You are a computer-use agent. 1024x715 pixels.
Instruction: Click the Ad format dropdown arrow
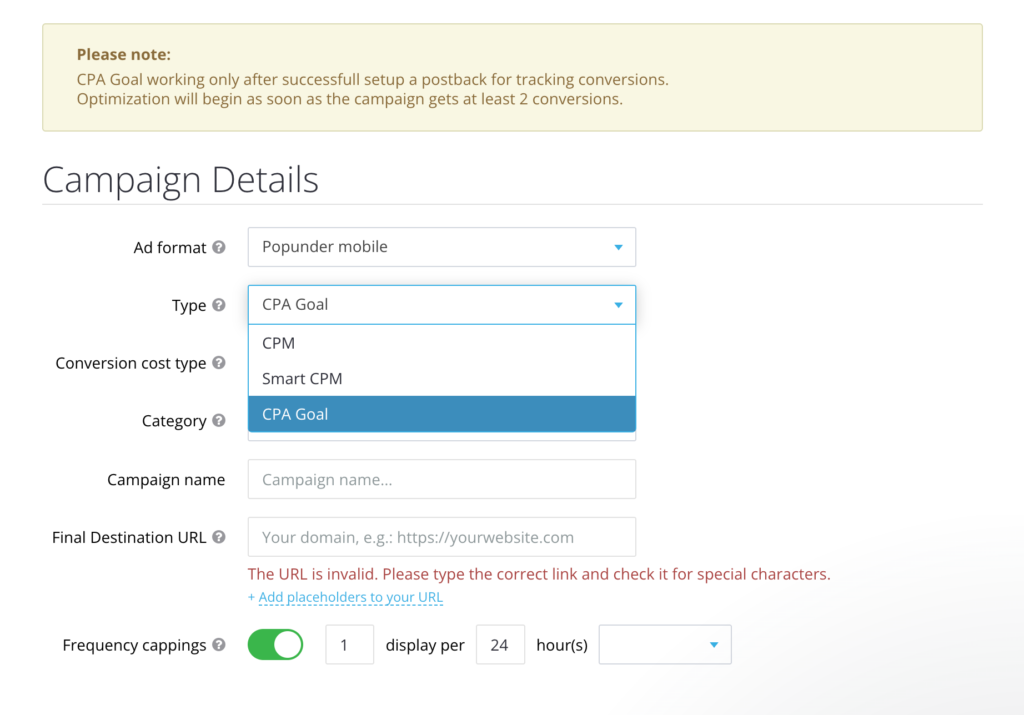(x=618, y=247)
